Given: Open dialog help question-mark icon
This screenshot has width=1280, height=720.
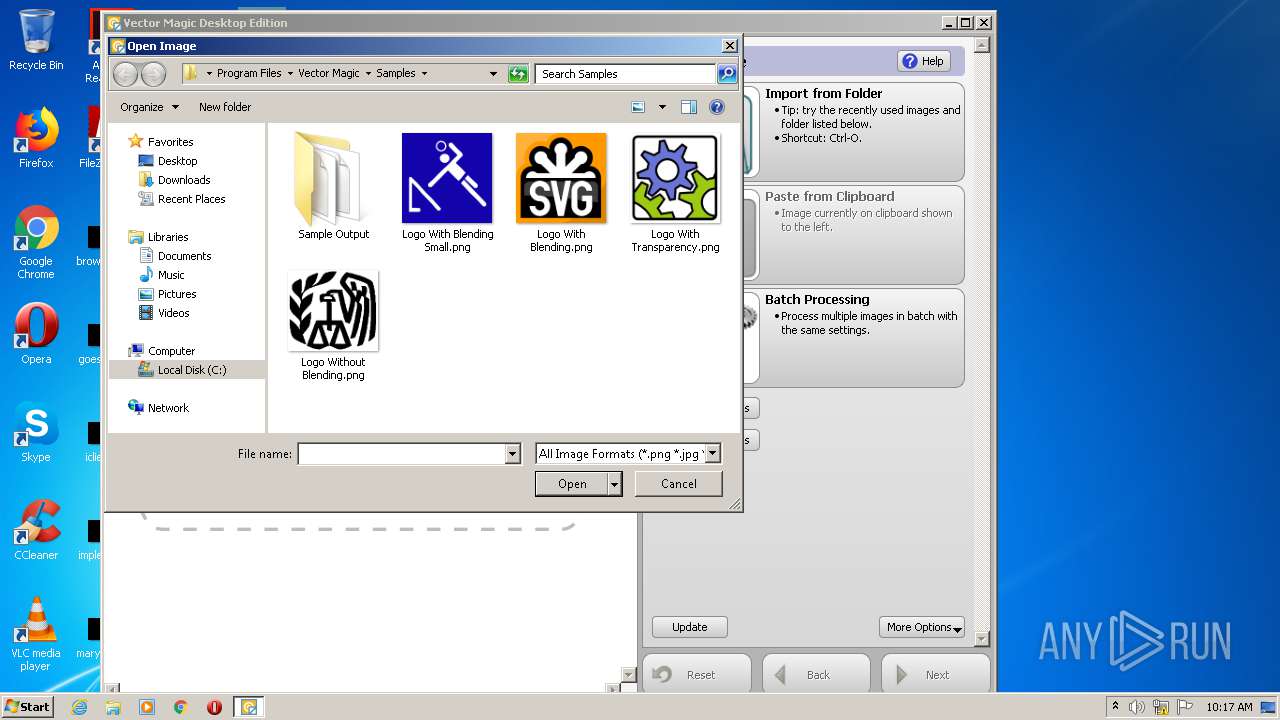Looking at the screenshot, I should 717,107.
